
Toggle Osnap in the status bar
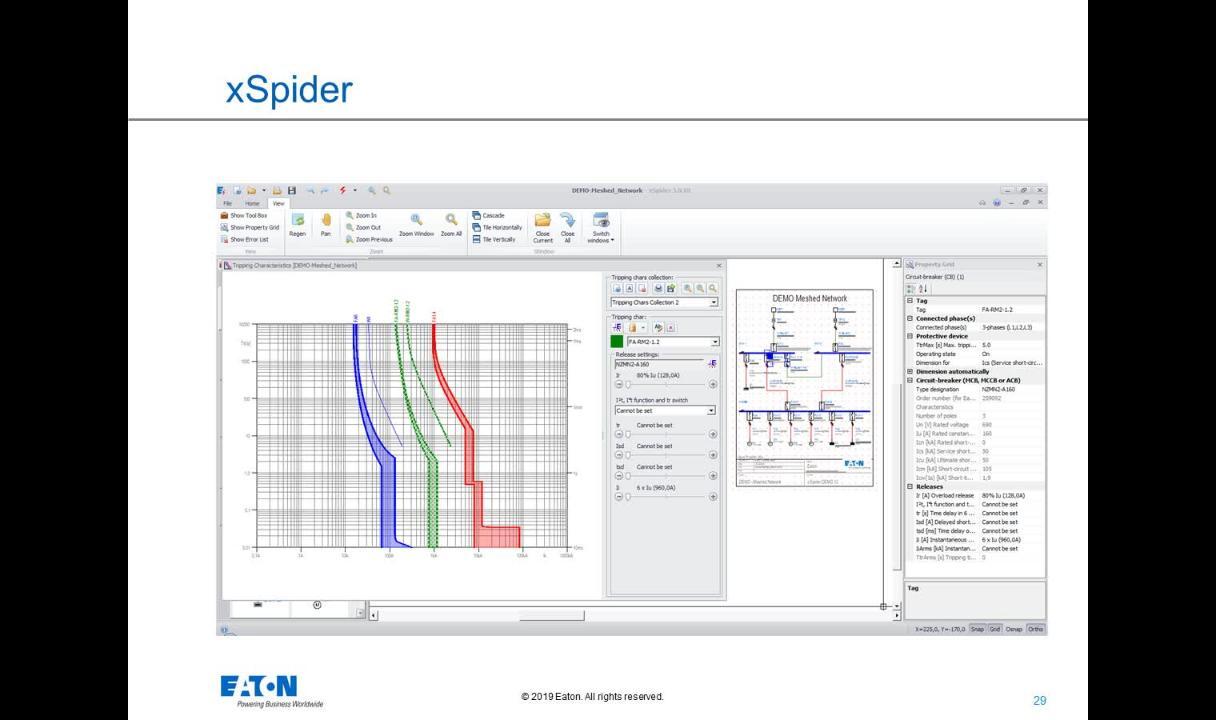1014,629
